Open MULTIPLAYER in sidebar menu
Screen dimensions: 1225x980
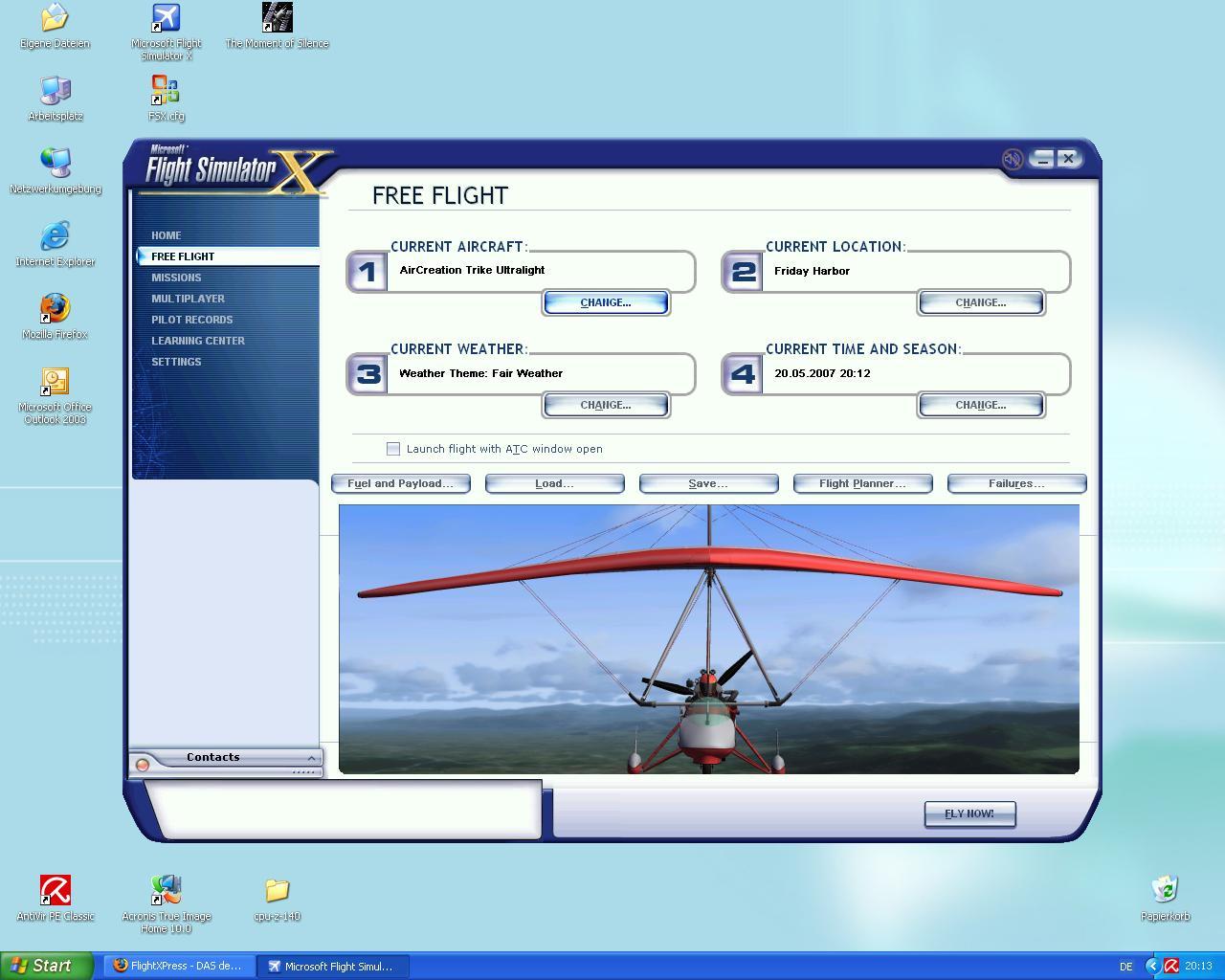coord(188,299)
